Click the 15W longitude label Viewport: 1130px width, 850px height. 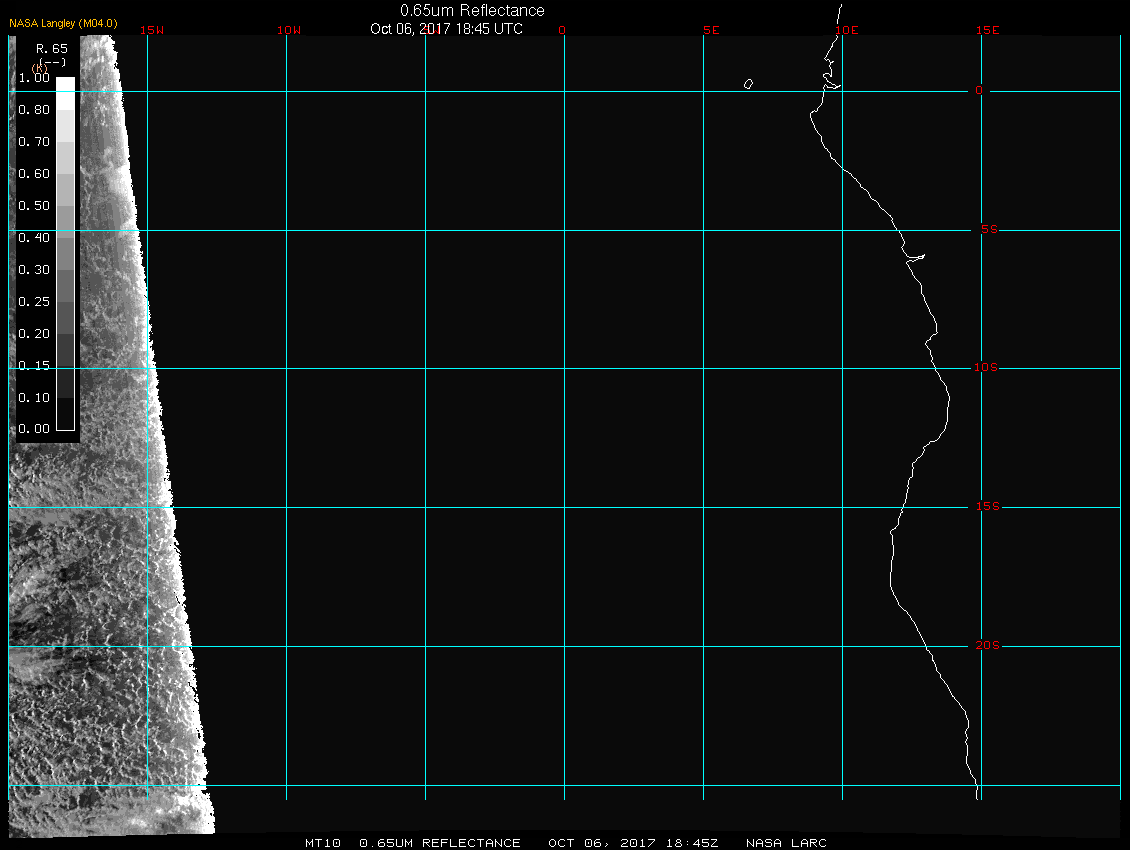(x=152, y=30)
